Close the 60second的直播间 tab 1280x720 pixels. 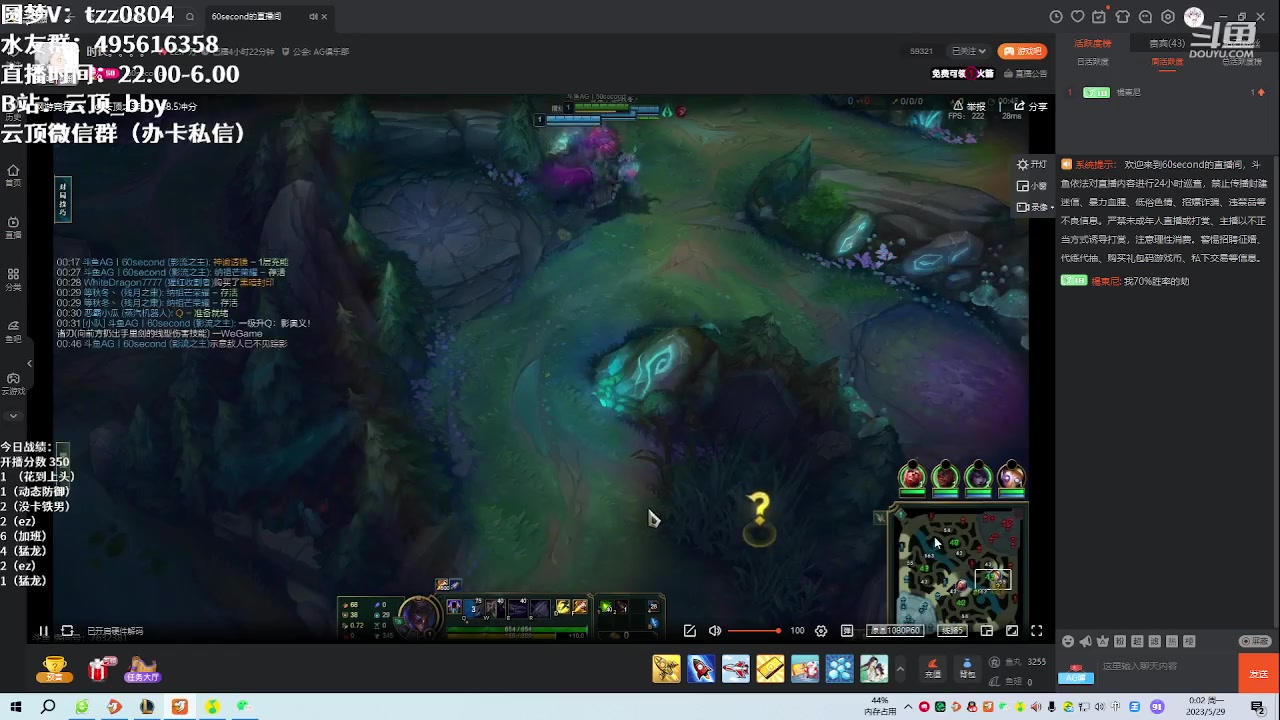click(324, 16)
